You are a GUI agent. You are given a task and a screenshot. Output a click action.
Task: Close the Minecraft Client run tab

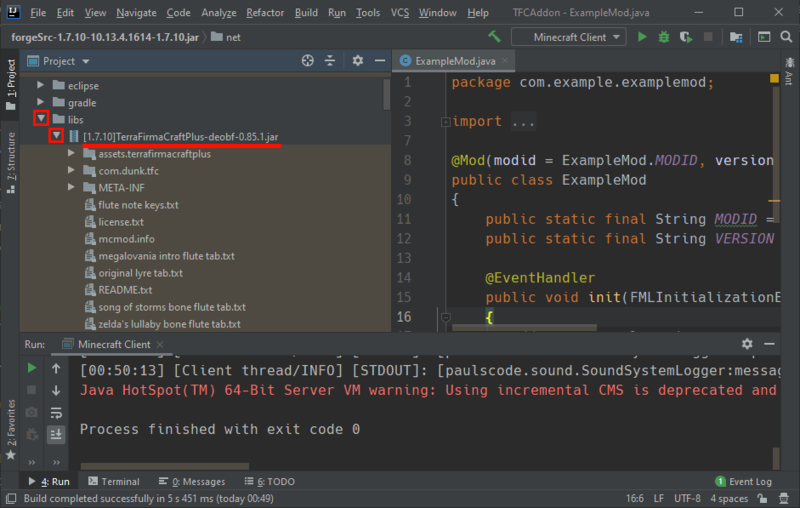(160, 344)
